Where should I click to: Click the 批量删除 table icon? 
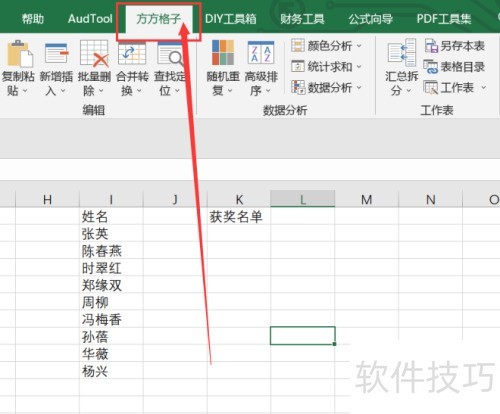pos(94,53)
